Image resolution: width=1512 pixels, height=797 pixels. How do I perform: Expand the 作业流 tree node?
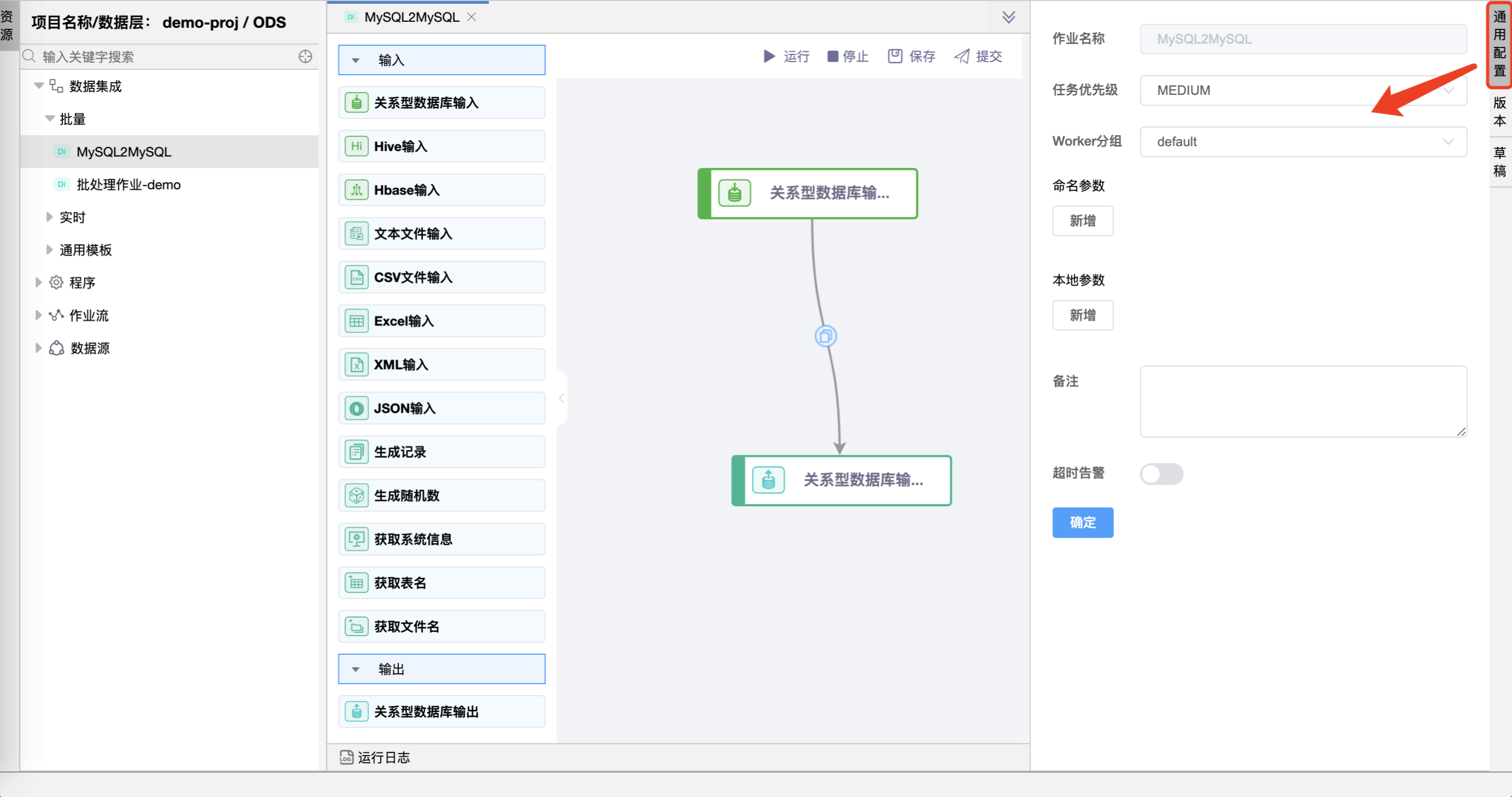tap(38, 316)
